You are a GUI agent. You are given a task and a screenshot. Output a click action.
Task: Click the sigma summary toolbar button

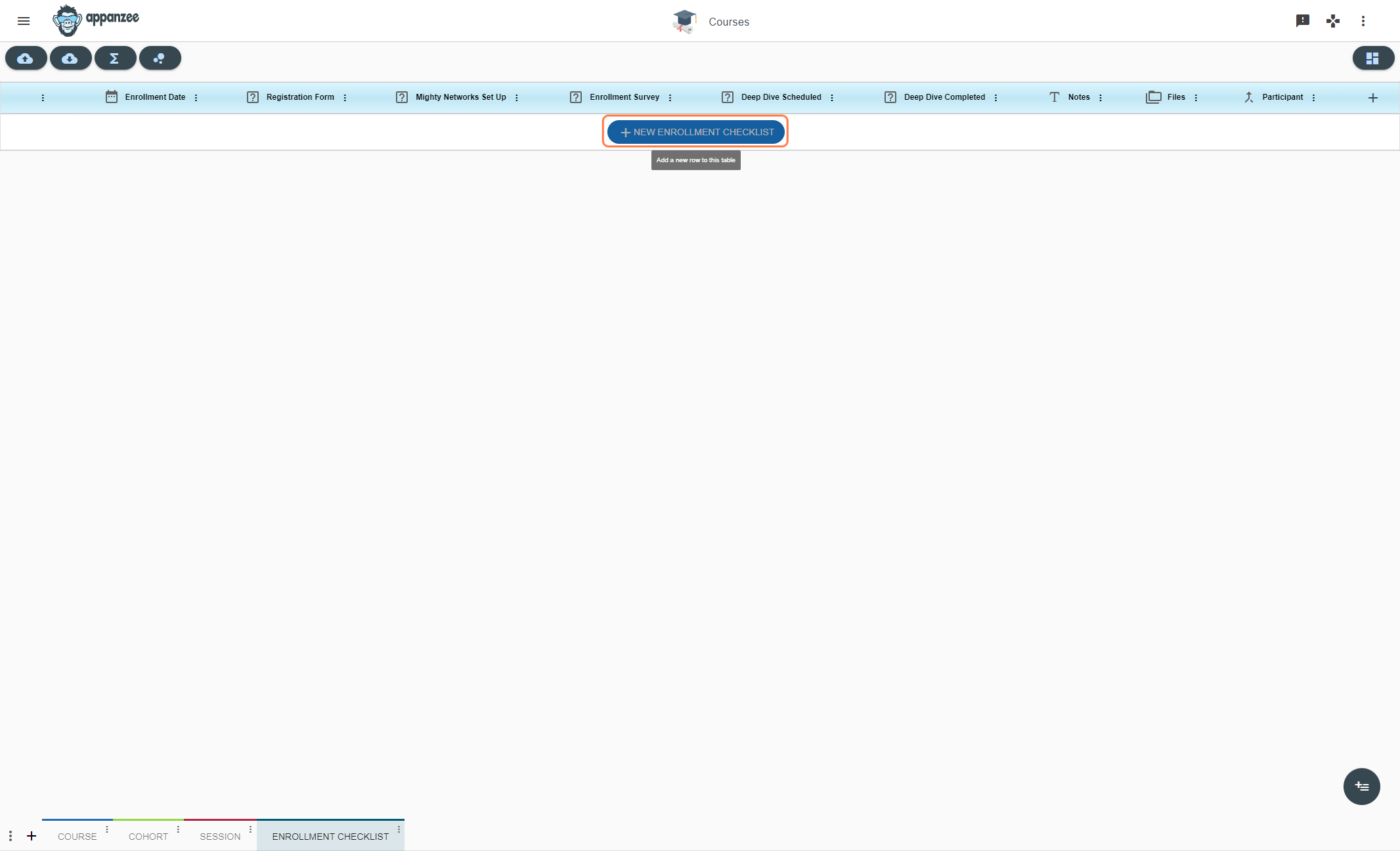[115, 58]
